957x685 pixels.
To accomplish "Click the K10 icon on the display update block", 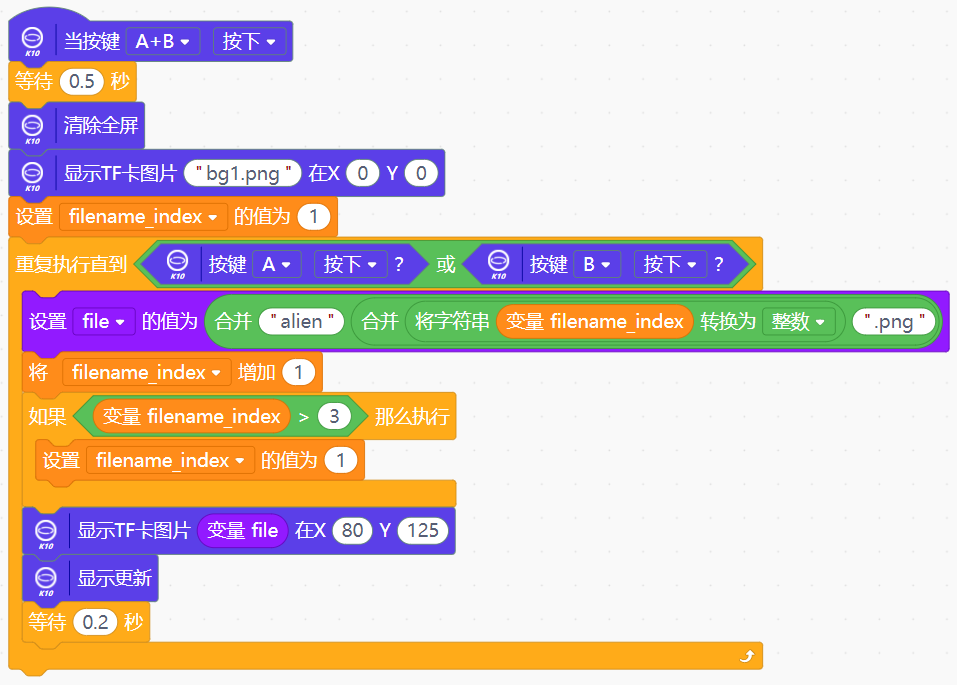I will pos(46,581).
